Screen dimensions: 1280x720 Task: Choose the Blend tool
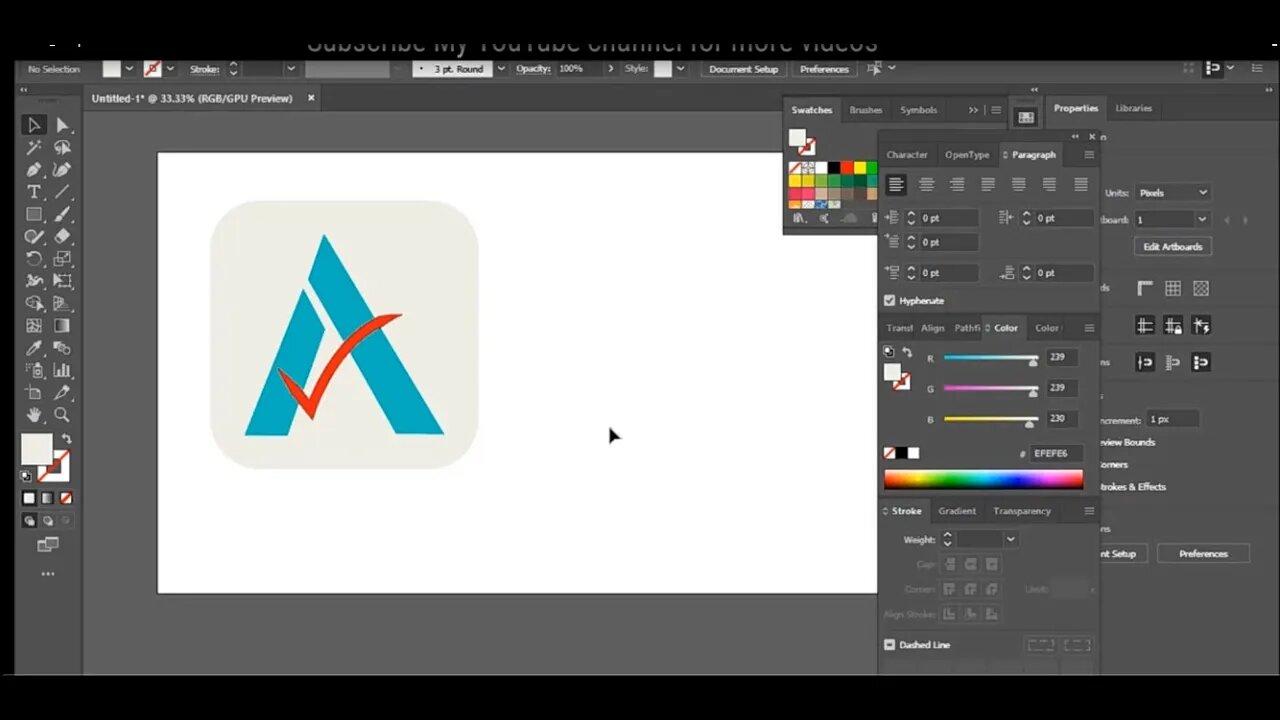click(62, 348)
